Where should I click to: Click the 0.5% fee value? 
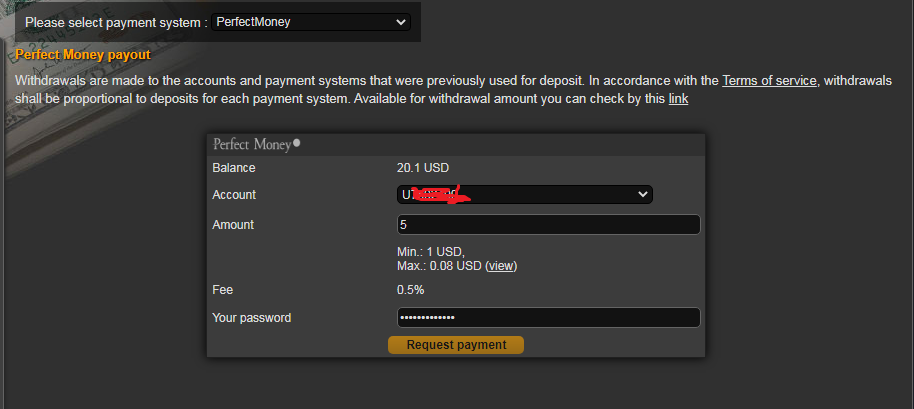point(411,290)
